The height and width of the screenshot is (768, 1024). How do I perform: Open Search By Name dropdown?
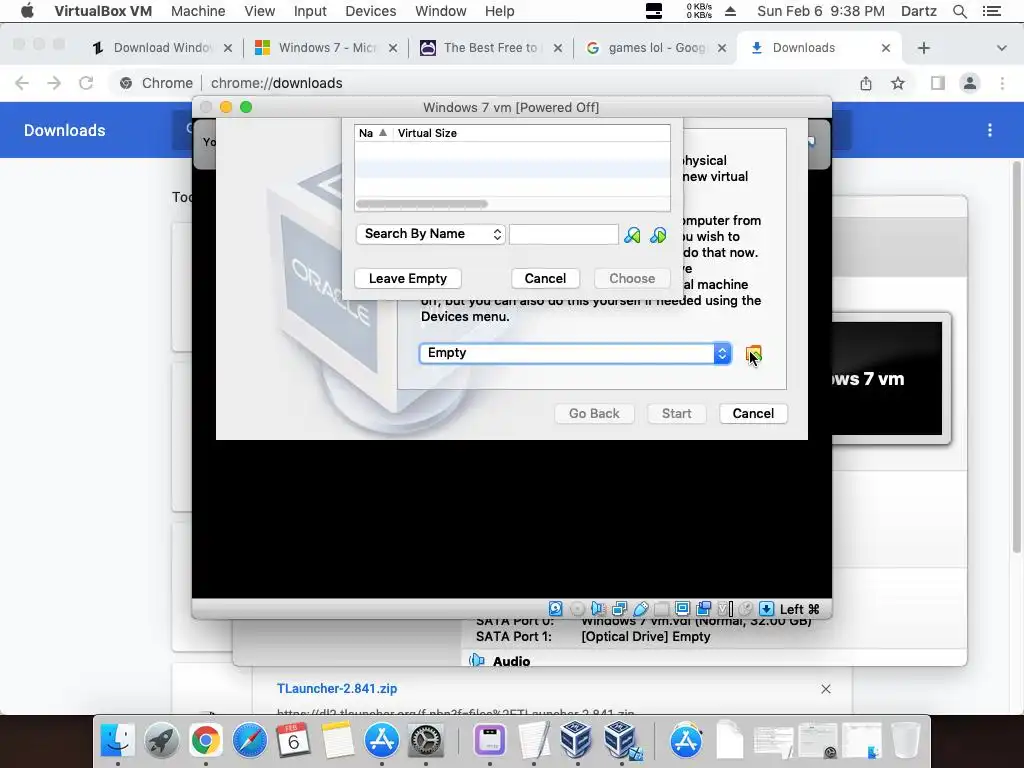(430, 234)
